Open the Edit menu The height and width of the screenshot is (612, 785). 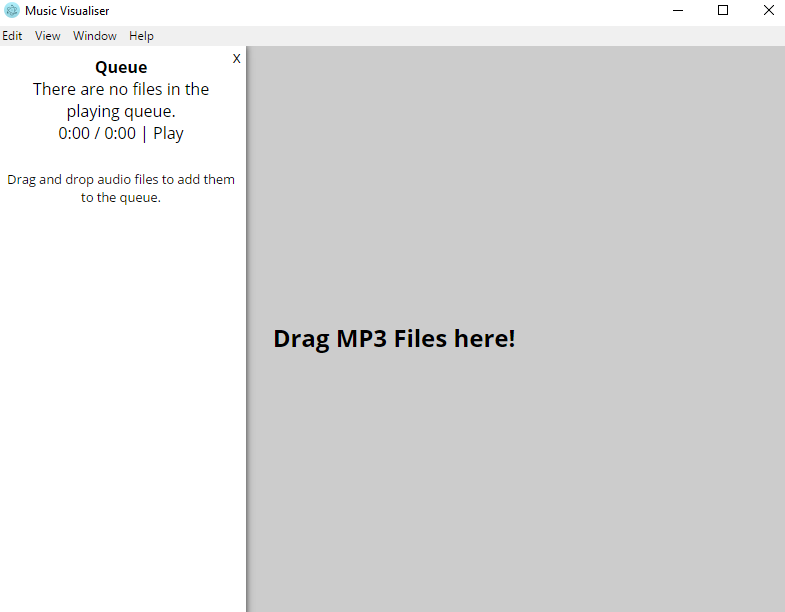[x=12, y=36]
